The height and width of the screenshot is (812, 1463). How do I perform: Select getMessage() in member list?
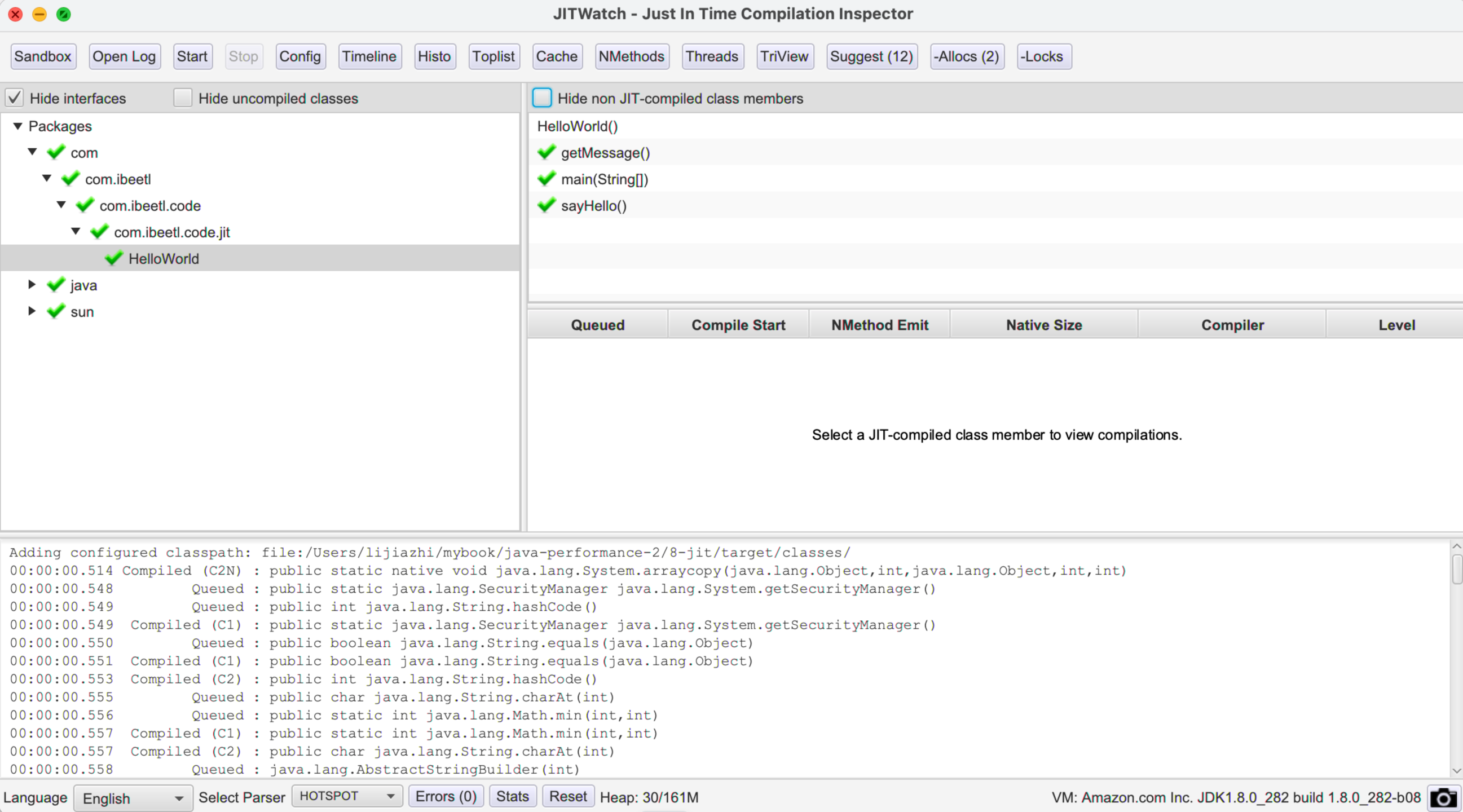(x=995, y=152)
